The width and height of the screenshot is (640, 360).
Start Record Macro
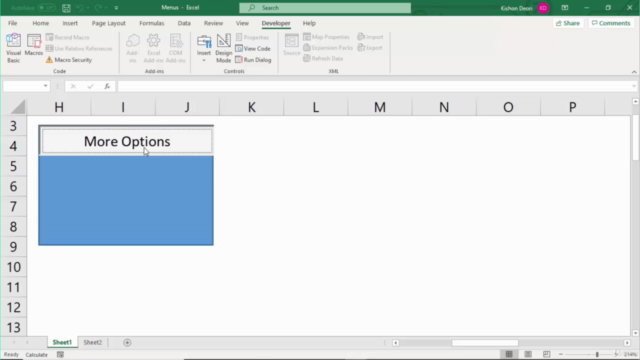[68, 37]
